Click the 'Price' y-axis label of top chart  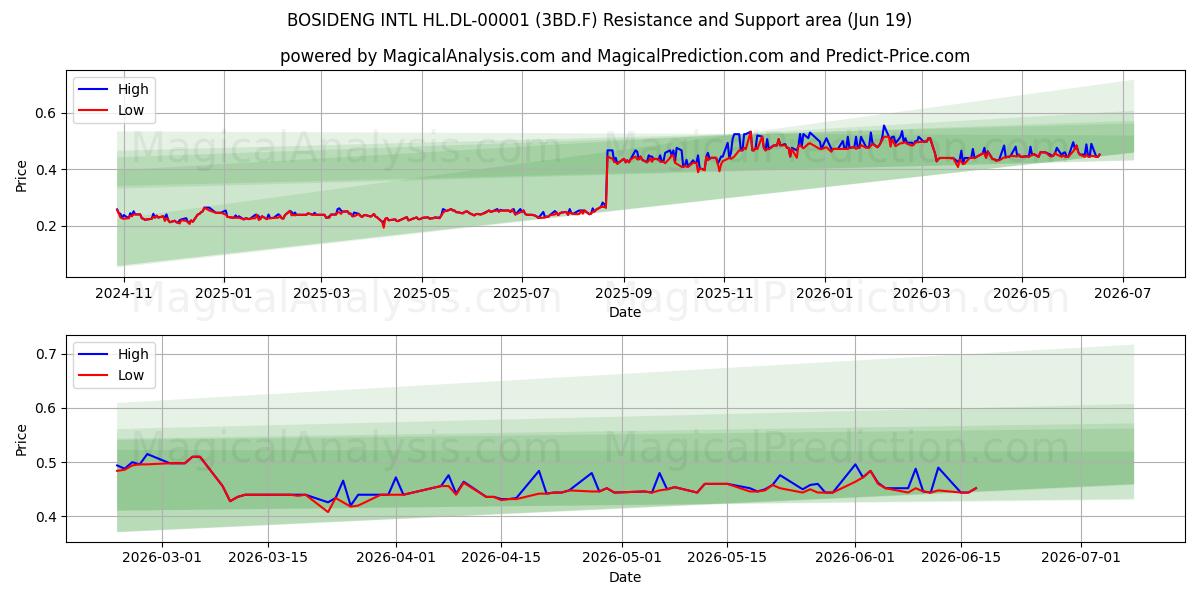[22, 174]
